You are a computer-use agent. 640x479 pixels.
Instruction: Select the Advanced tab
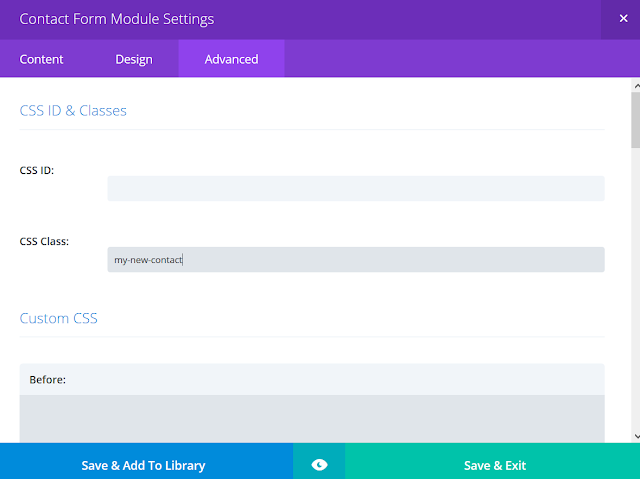pos(231,59)
